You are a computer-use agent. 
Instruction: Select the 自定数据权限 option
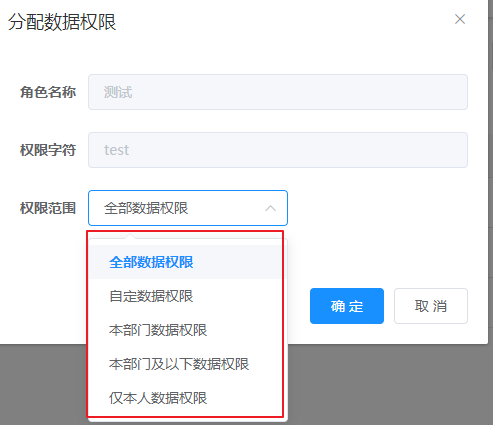188,296
